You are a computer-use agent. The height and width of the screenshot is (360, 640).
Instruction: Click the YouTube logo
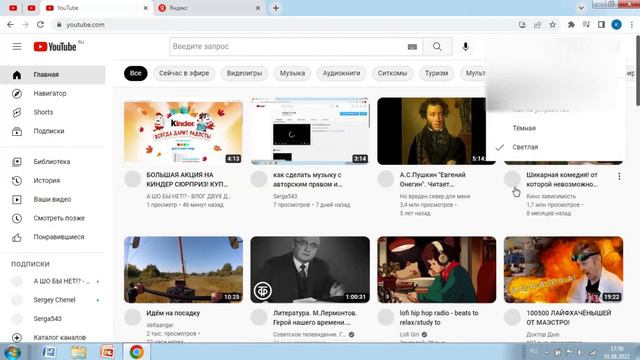(55, 47)
